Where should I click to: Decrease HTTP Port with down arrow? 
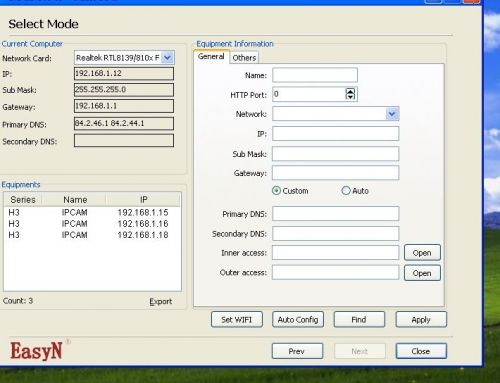pyautogui.click(x=350, y=97)
